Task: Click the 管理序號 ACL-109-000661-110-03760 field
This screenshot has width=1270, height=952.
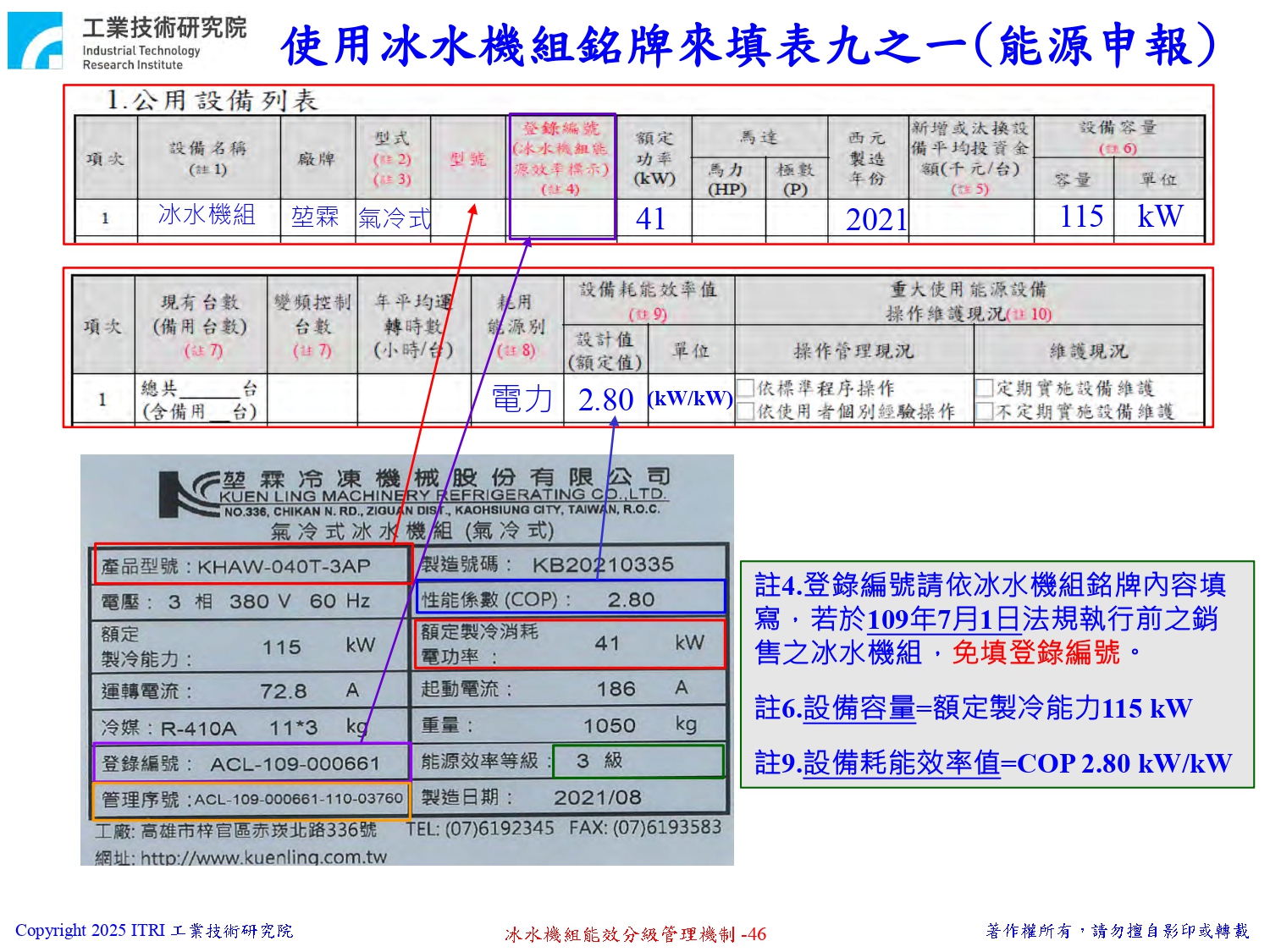Action: (251, 799)
